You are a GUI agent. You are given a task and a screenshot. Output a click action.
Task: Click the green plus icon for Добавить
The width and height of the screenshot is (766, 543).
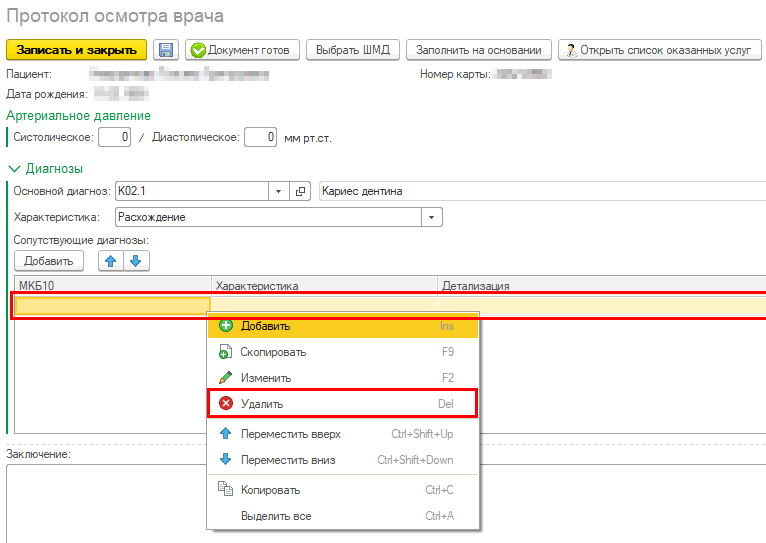(x=225, y=326)
